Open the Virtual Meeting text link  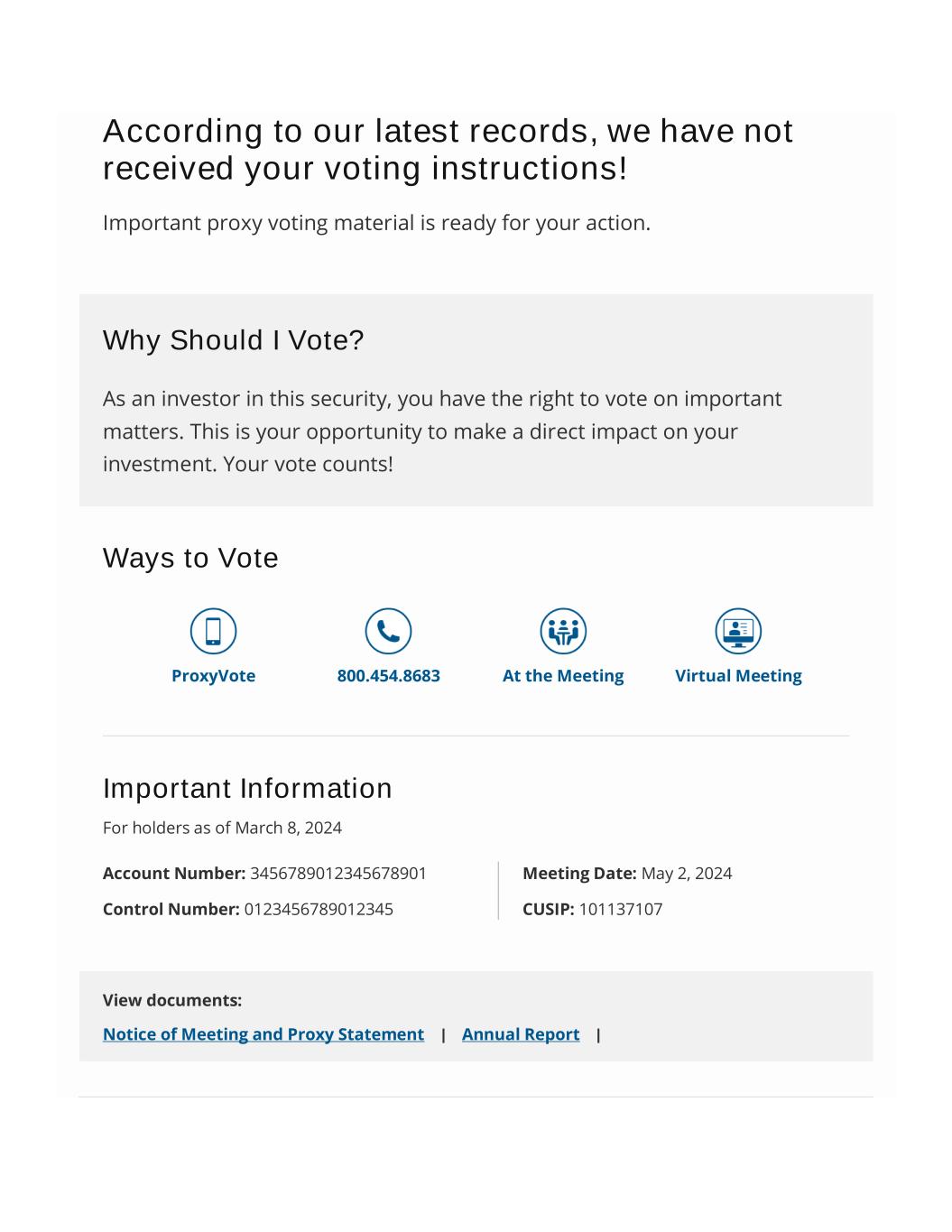[738, 676]
